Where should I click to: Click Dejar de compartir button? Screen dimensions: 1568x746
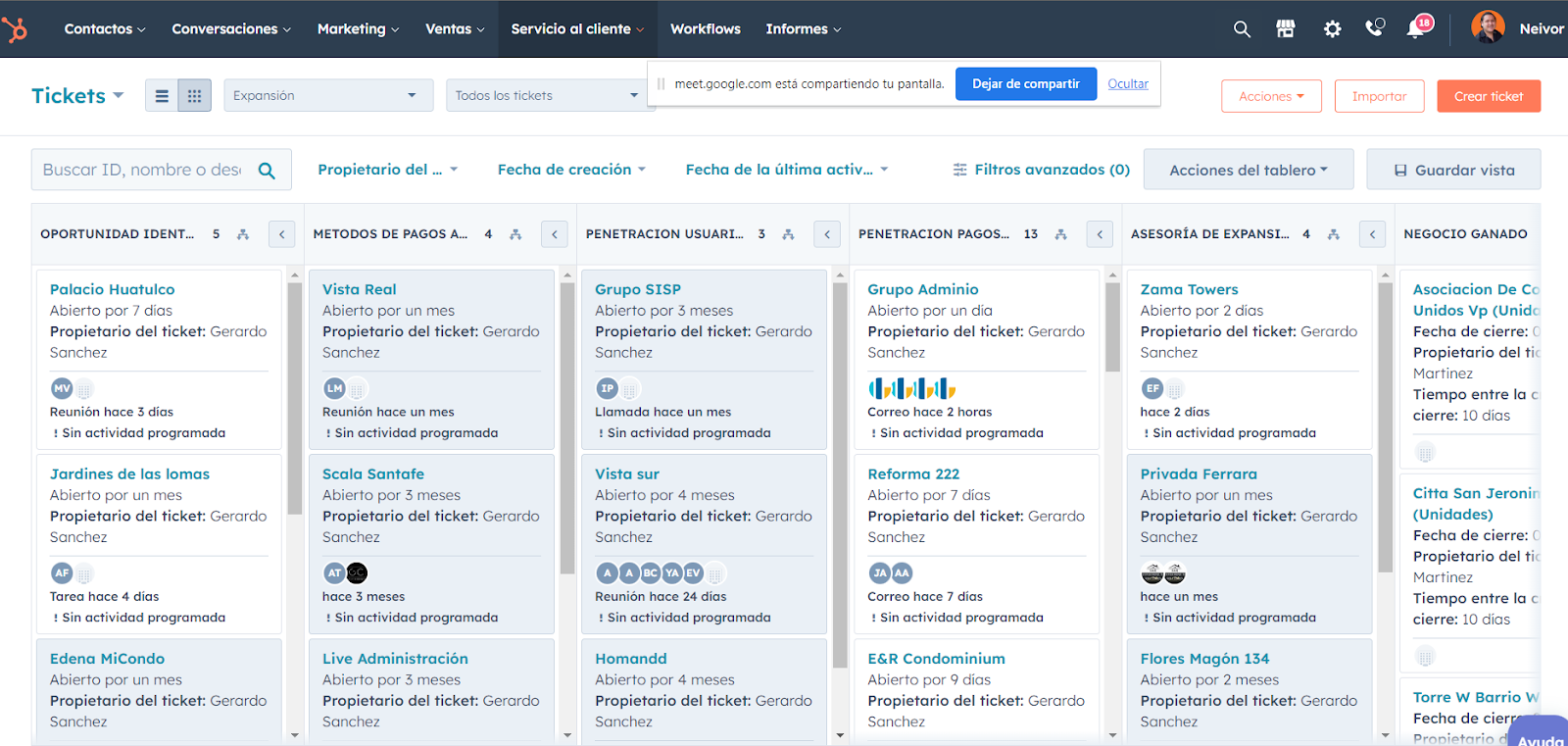coord(1026,84)
